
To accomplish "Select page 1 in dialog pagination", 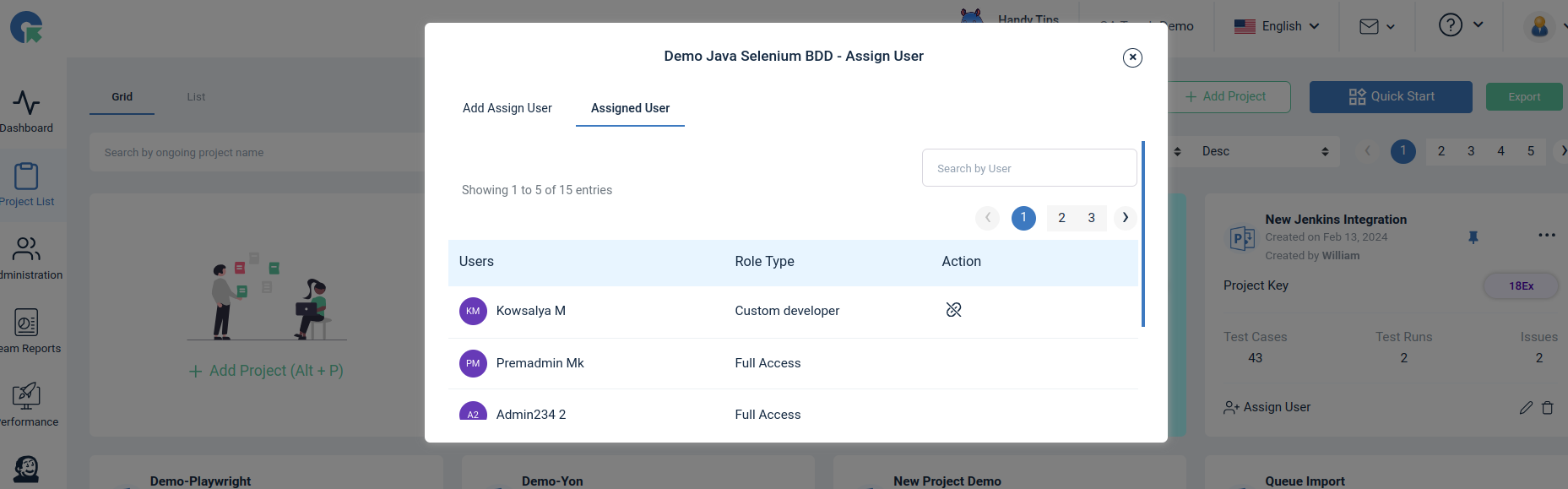I will tap(1023, 218).
